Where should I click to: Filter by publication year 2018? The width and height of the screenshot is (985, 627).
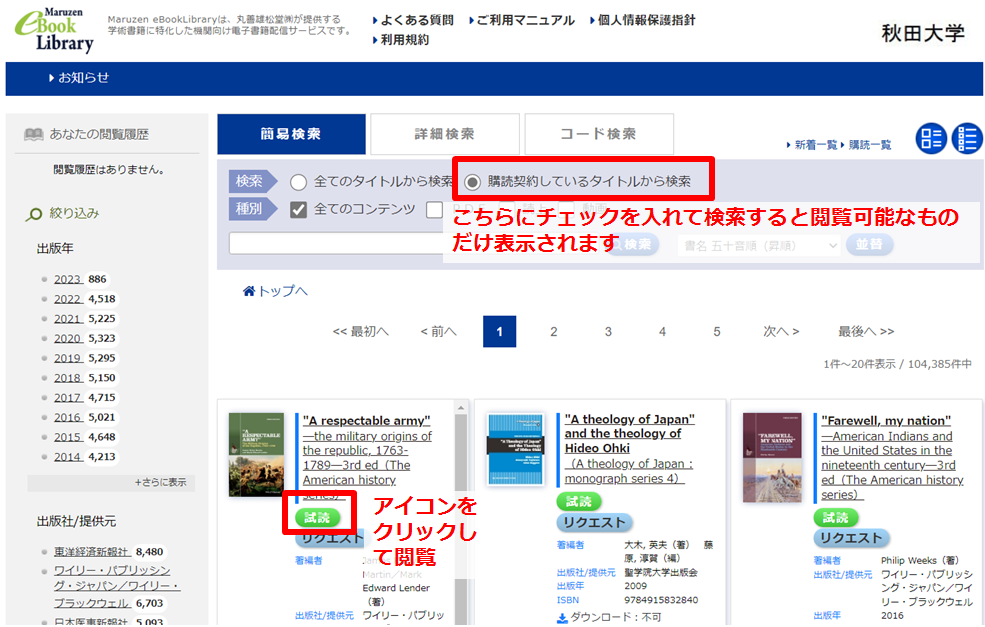68,378
